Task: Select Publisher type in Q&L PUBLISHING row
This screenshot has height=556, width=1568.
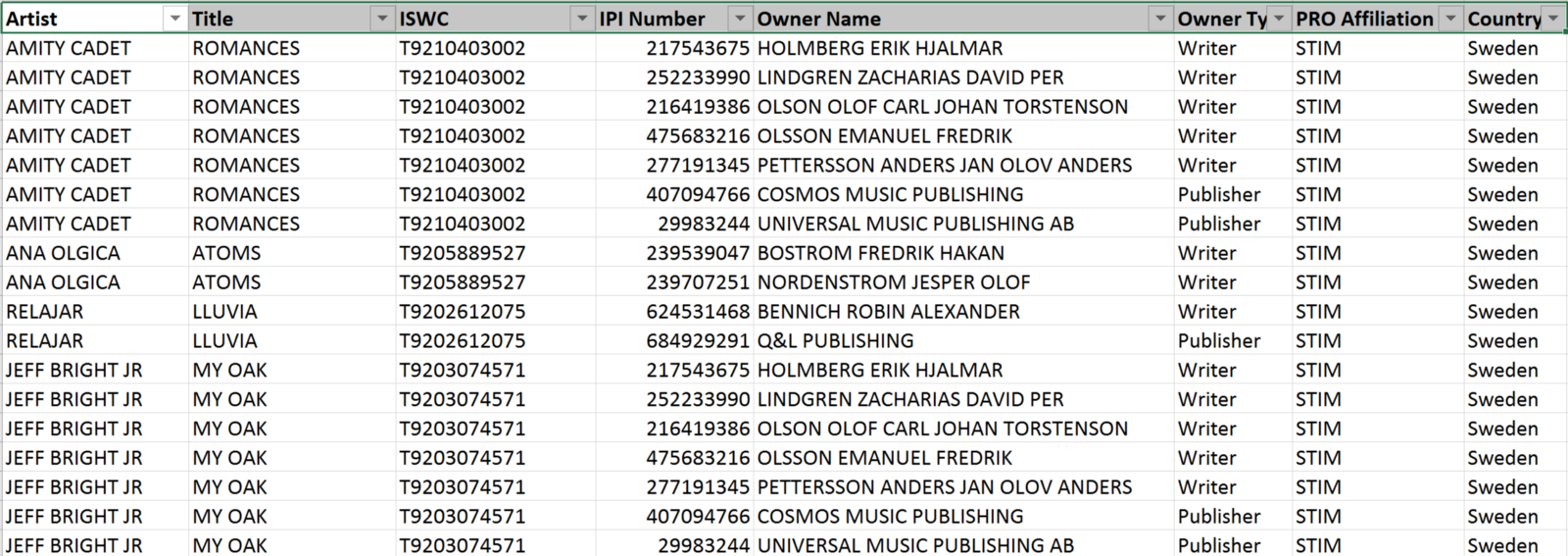Action: [1233, 341]
